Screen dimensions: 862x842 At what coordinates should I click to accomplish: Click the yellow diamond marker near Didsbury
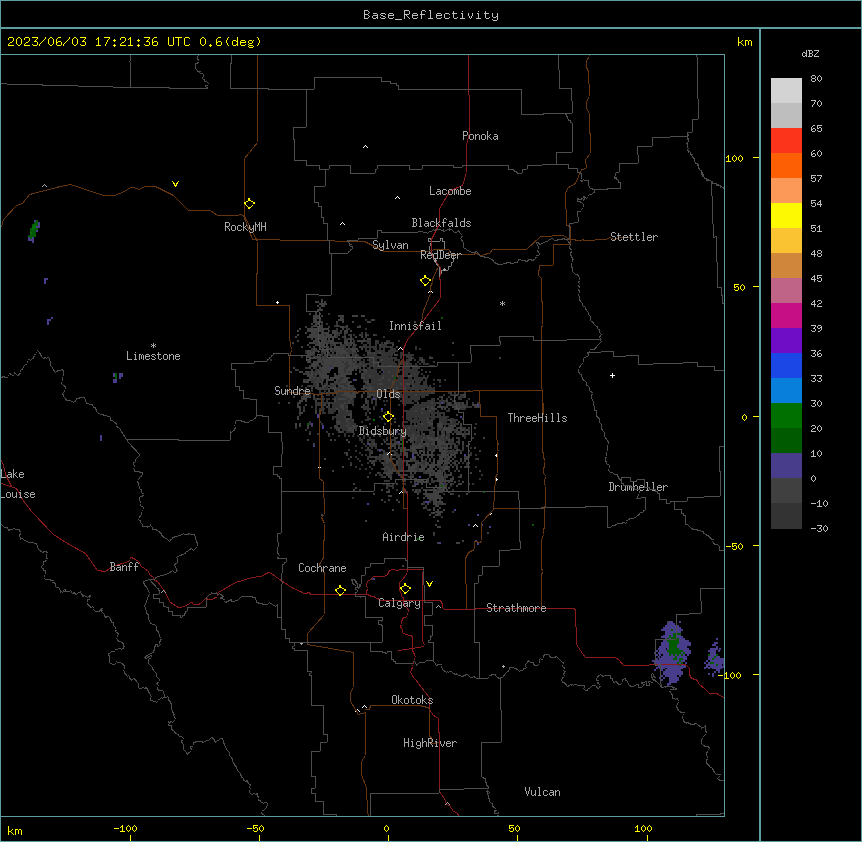(x=388, y=417)
